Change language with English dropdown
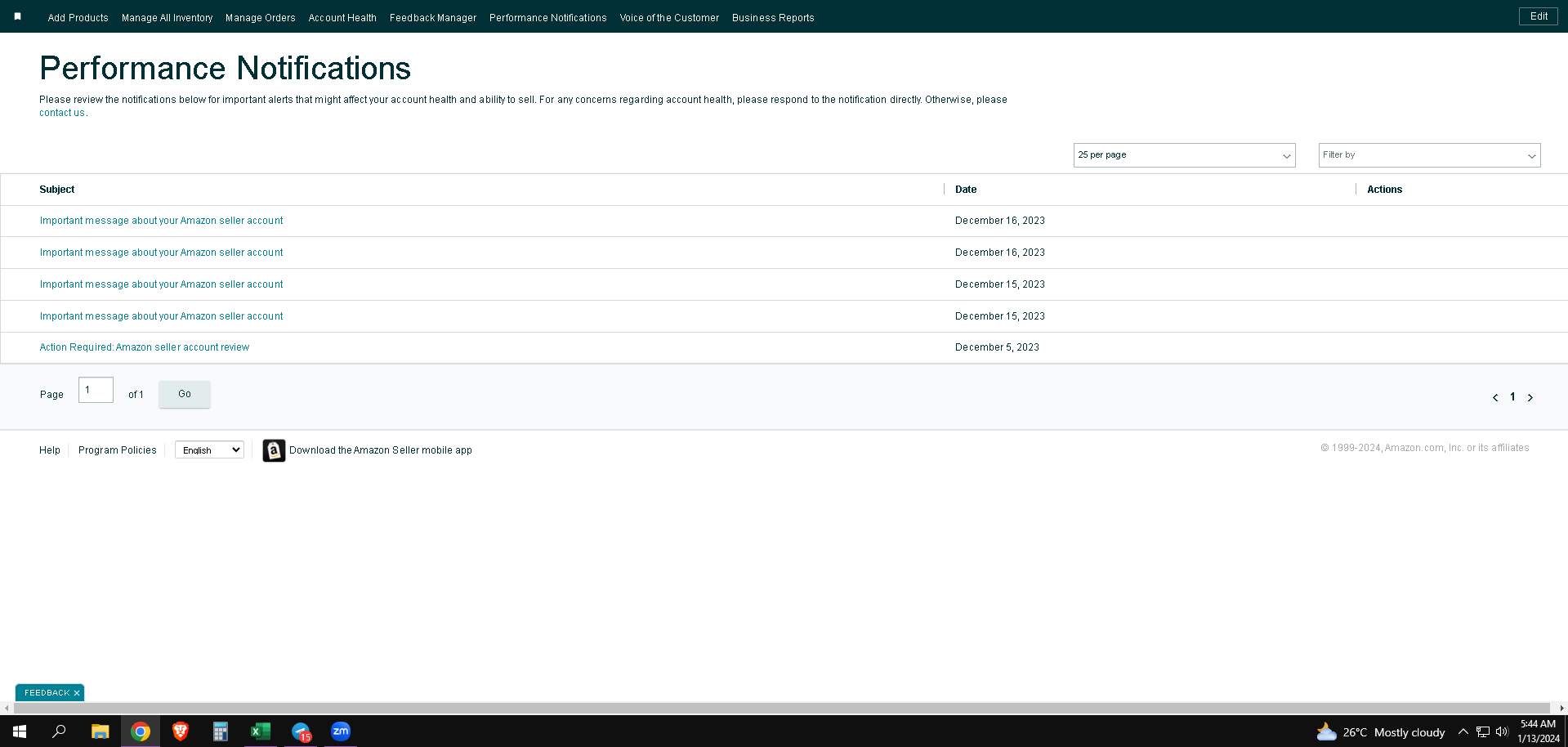 tap(209, 450)
